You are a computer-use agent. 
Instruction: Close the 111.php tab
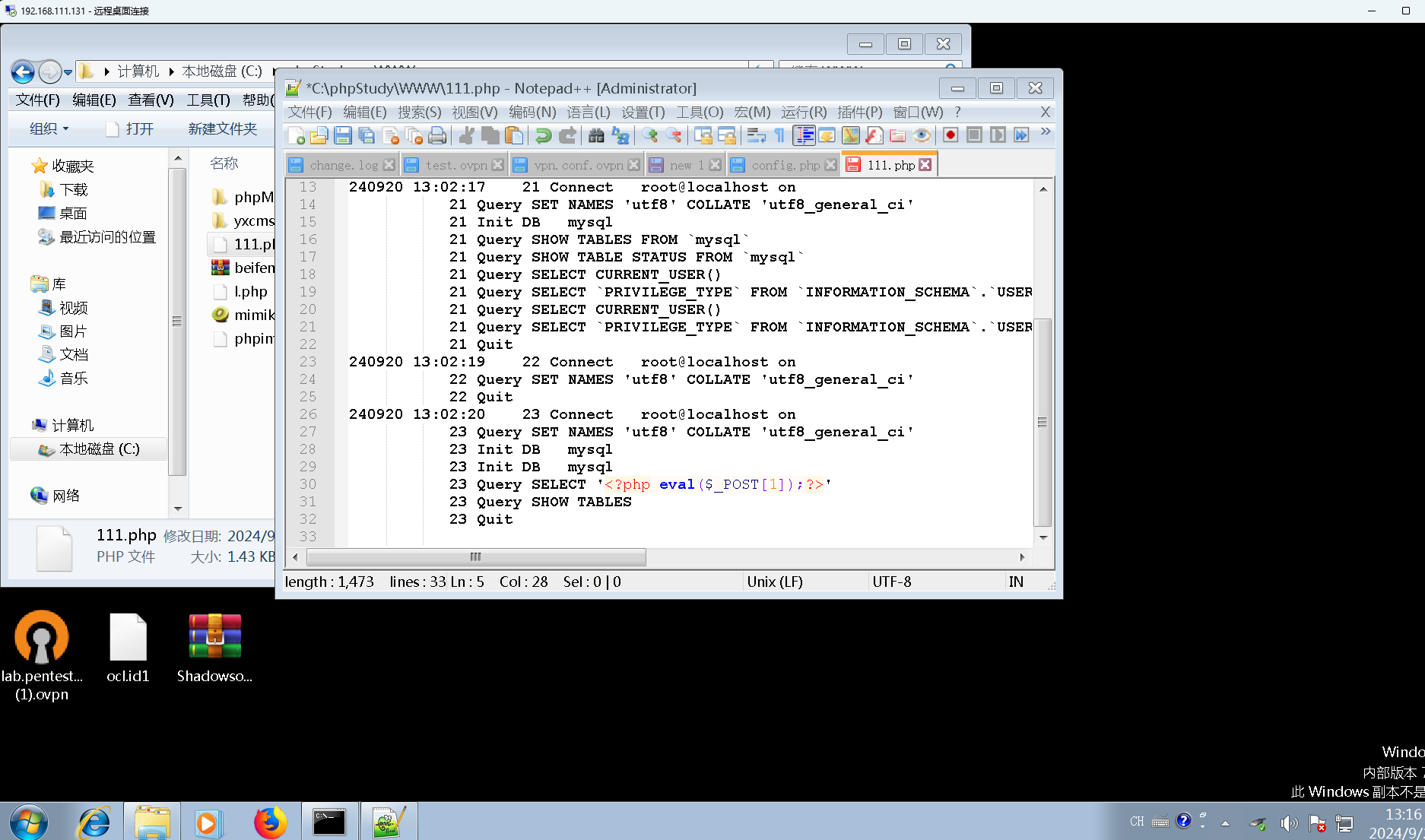[925, 165]
